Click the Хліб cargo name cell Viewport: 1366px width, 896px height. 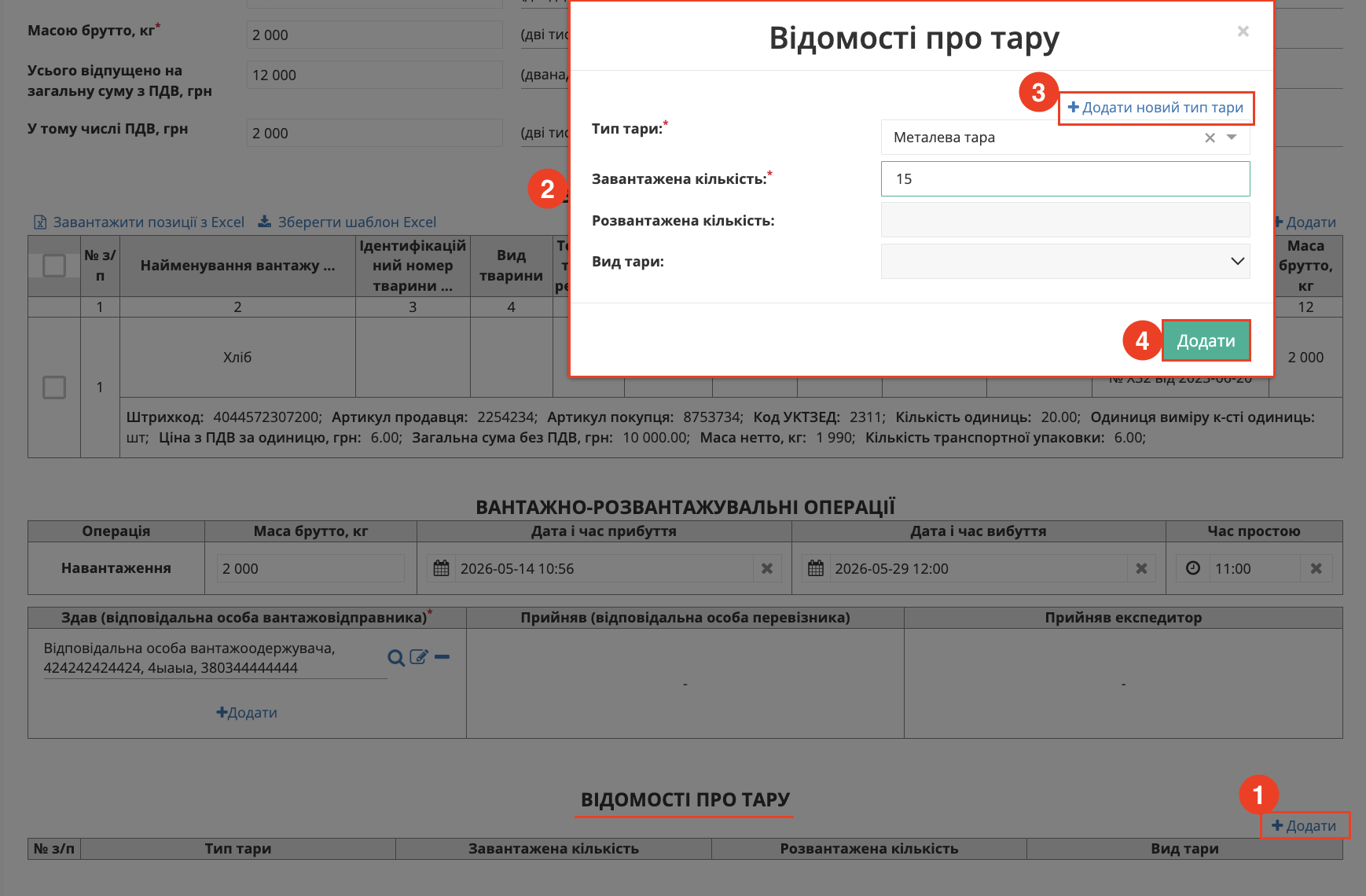pos(237,358)
